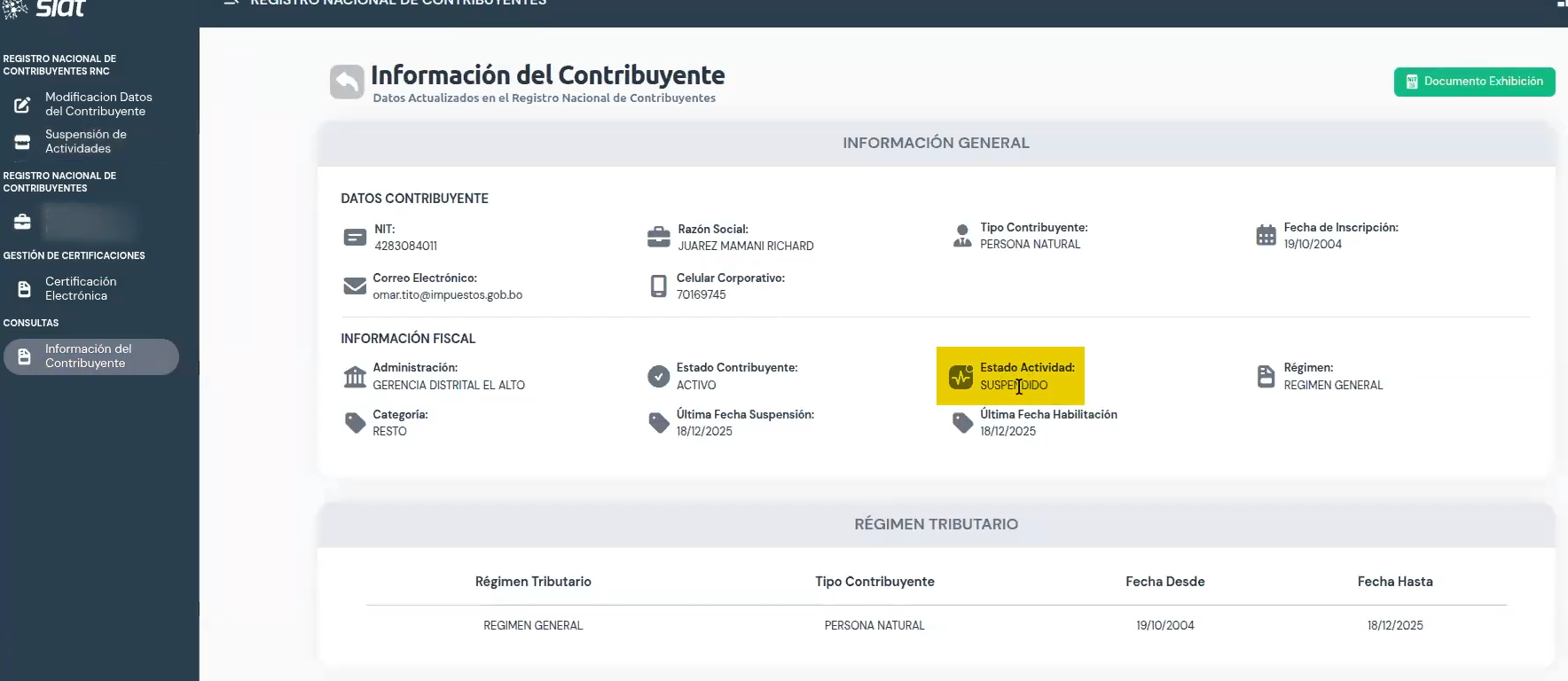
Task: Select Información del Contribuyente sidebar item
Action: 90,356
